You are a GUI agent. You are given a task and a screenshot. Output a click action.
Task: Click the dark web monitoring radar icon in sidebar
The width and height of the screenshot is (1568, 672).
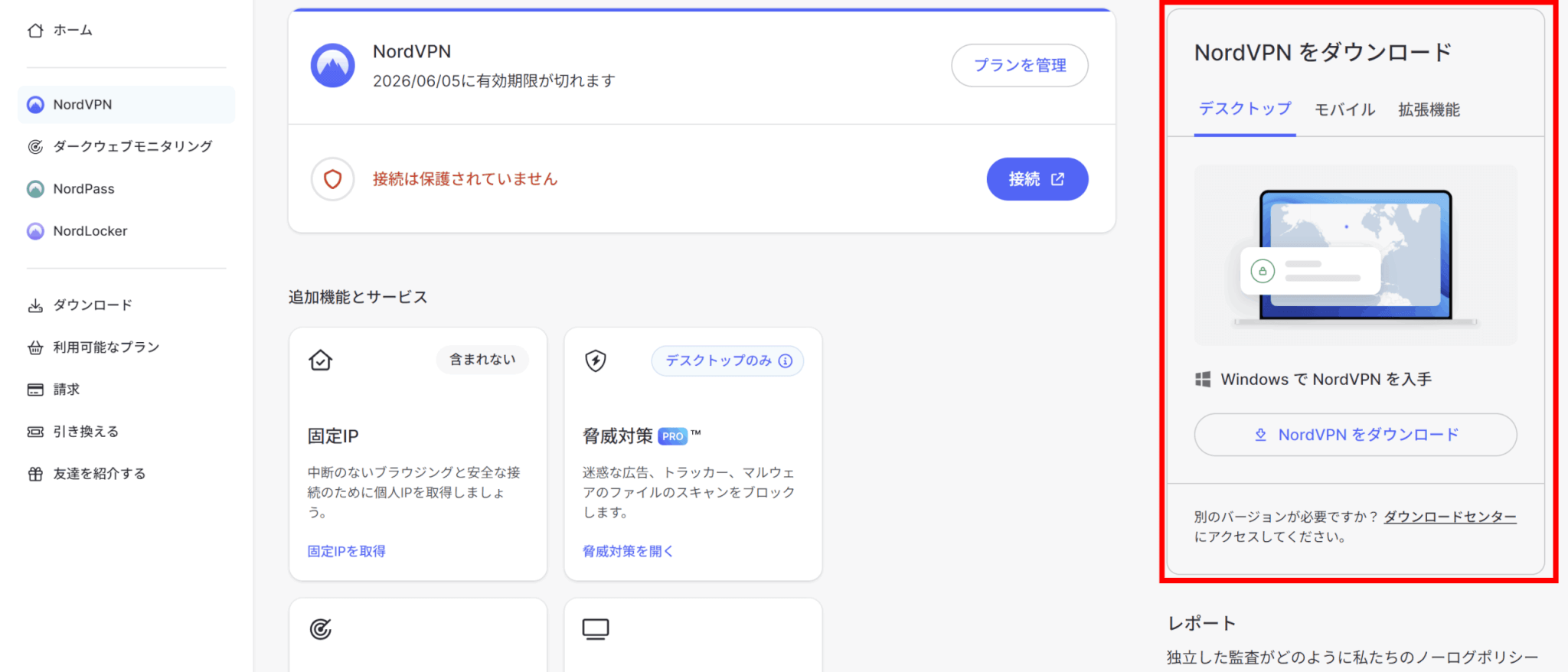pyautogui.click(x=35, y=146)
